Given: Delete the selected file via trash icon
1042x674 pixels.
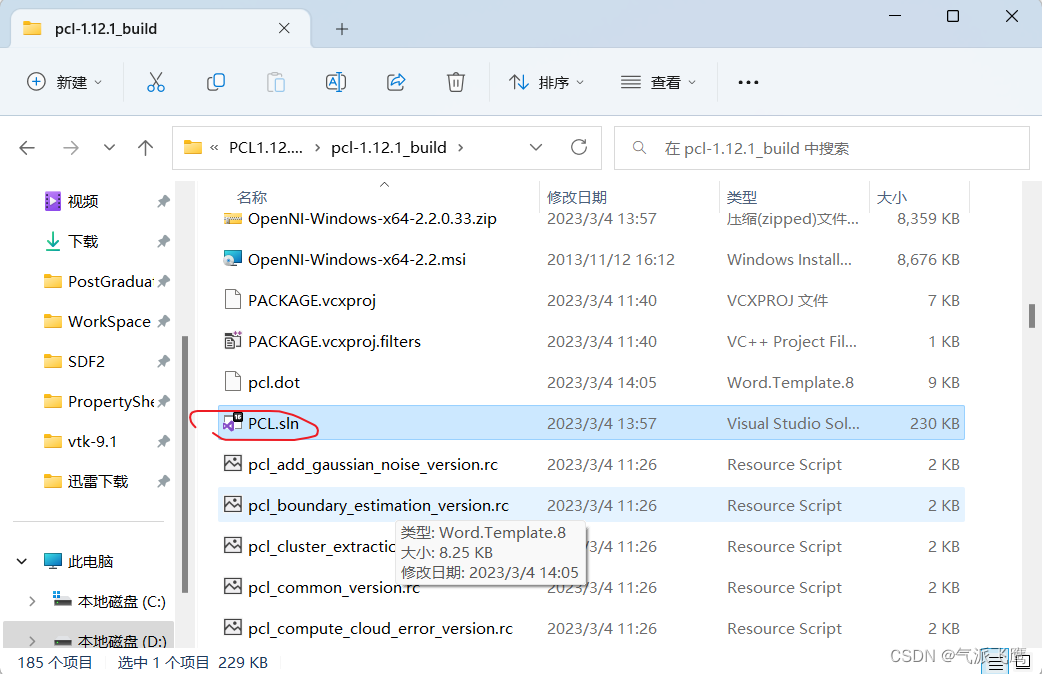Looking at the screenshot, I should click(455, 82).
